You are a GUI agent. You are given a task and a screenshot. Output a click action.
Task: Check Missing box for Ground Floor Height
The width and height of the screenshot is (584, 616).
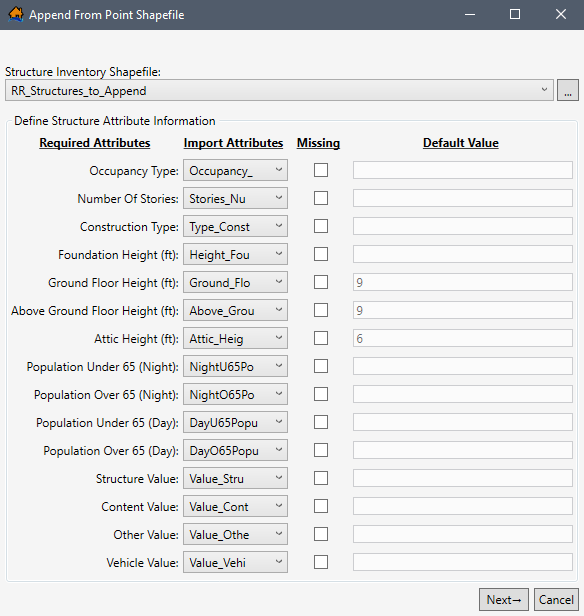click(x=321, y=282)
